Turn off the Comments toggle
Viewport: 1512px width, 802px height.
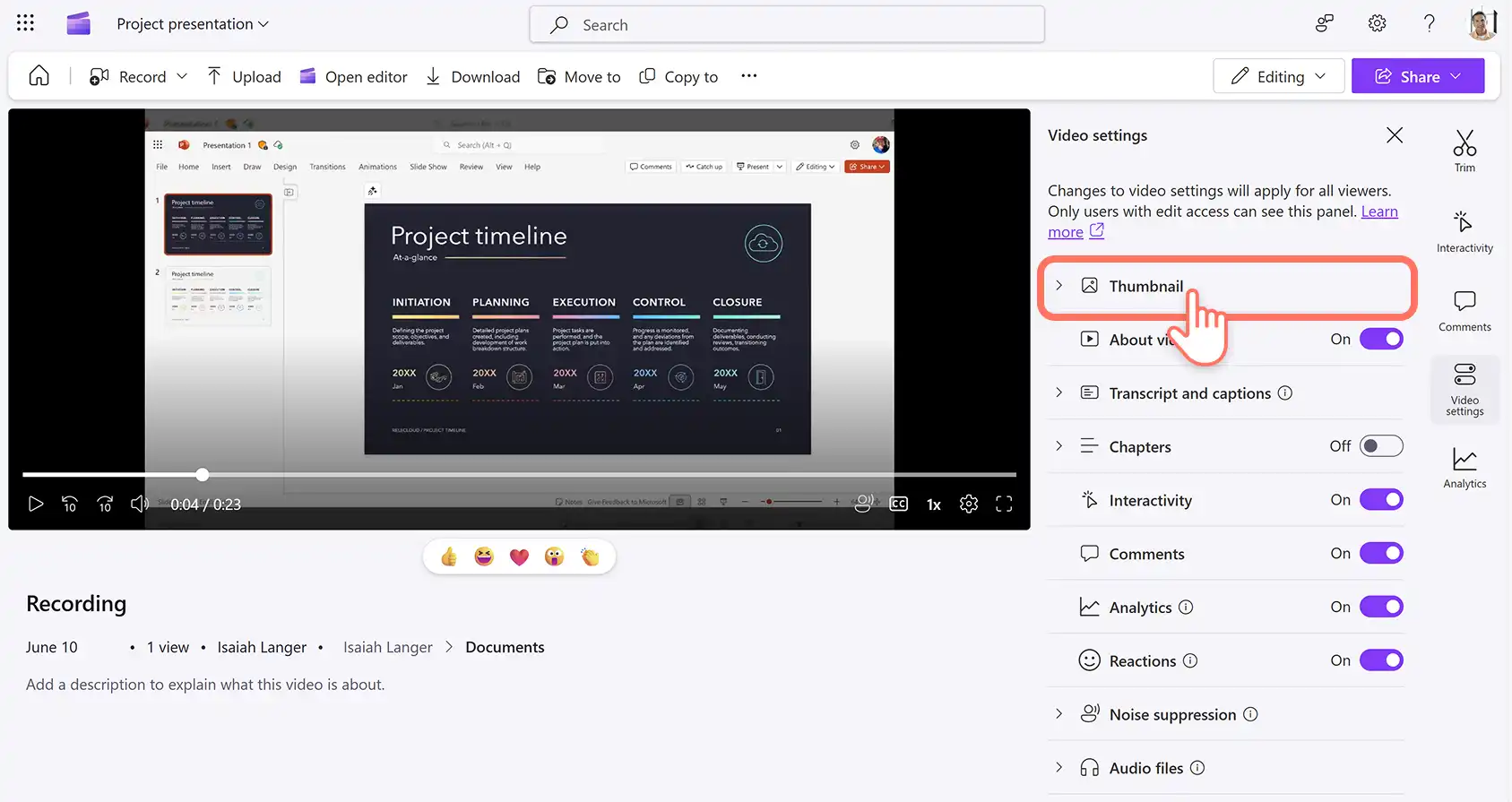[1381, 554]
